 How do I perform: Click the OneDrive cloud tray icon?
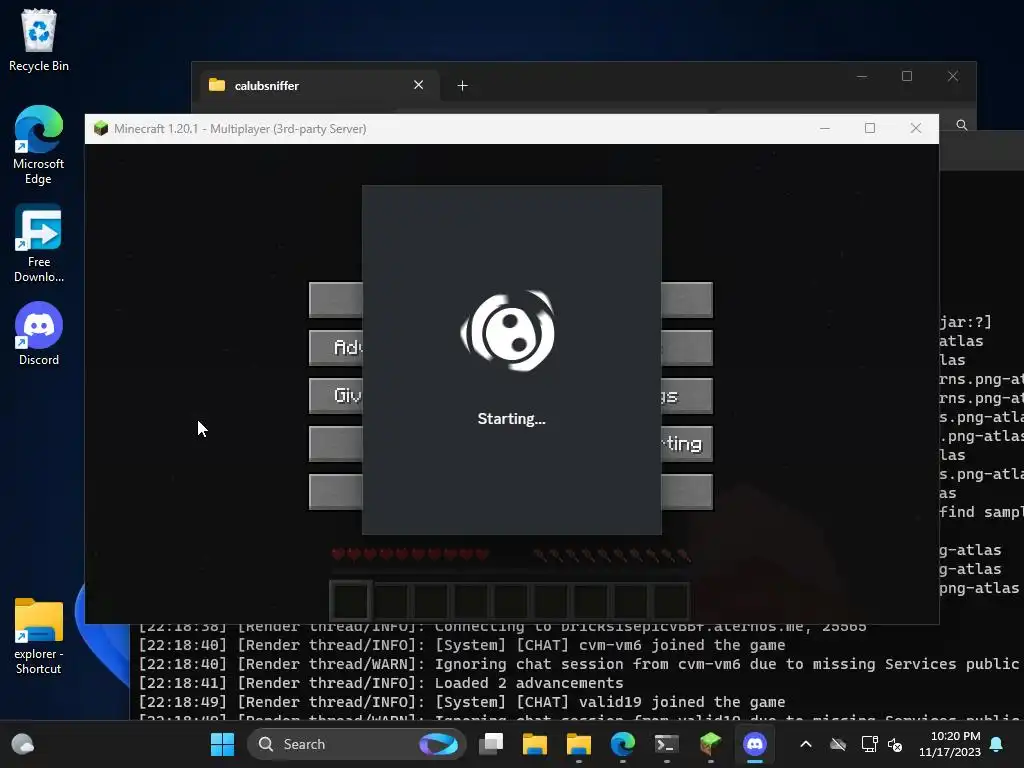point(838,744)
